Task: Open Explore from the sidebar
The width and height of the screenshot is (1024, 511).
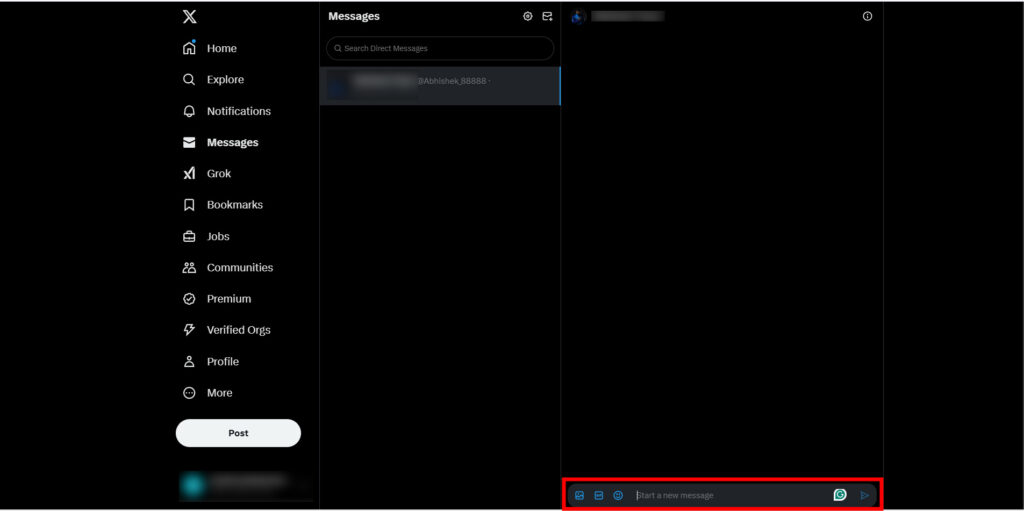Action: 224,80
